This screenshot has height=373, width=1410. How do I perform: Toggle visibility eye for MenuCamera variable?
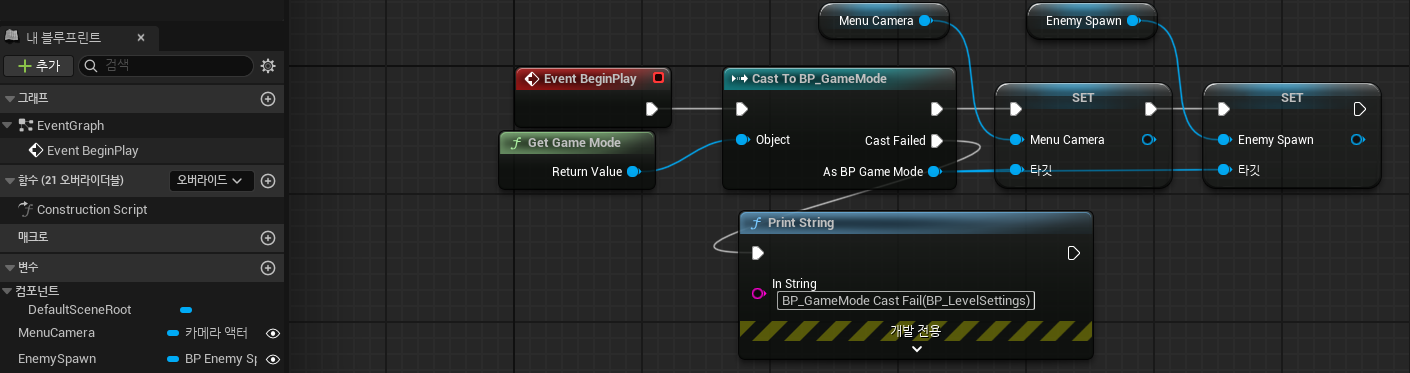point(272,333)
